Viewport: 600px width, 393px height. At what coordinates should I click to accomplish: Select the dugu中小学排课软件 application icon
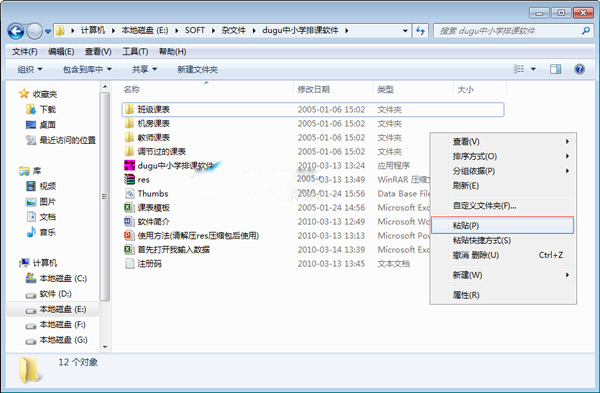130,165
